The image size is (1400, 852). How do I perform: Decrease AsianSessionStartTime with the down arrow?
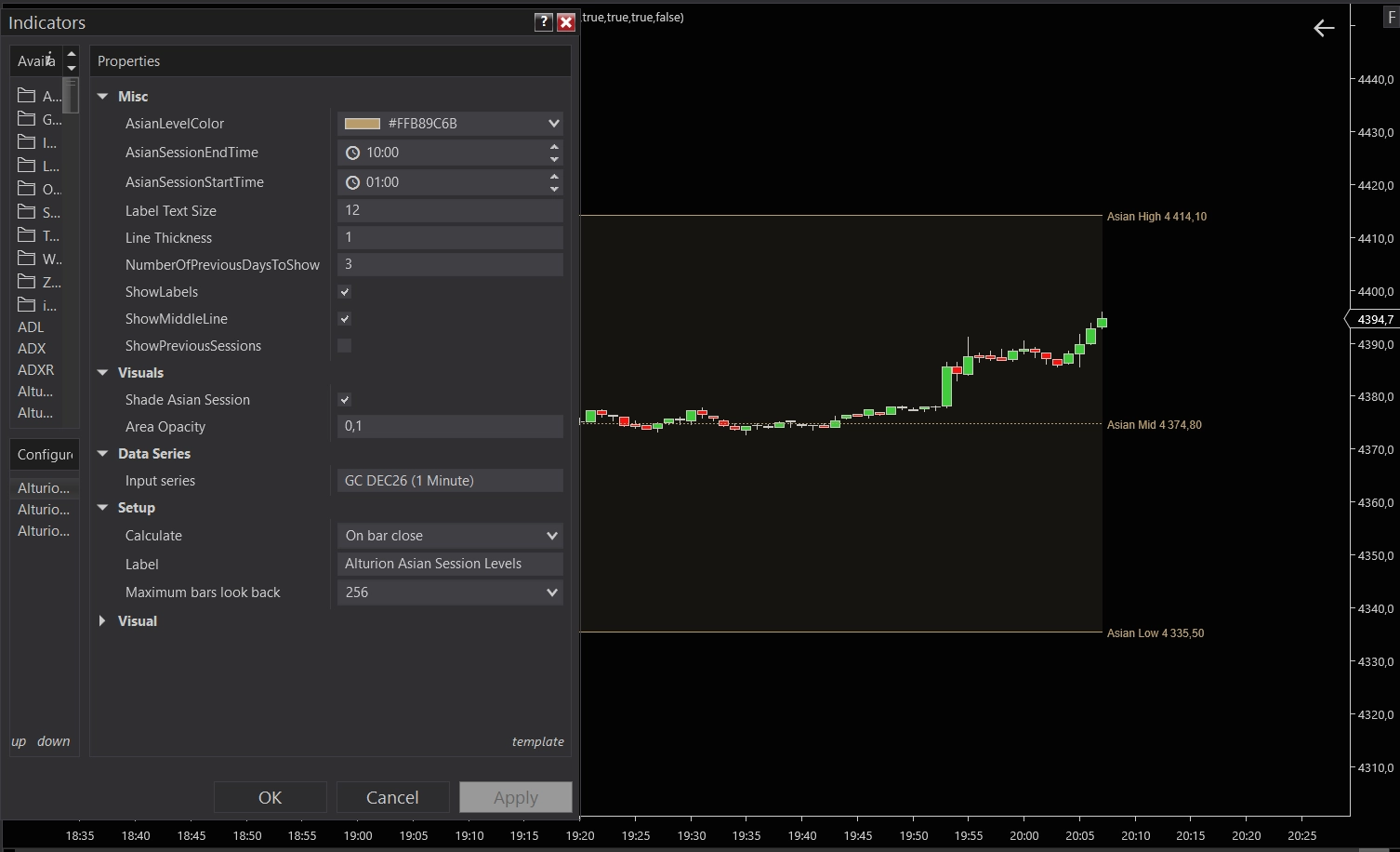554,189
